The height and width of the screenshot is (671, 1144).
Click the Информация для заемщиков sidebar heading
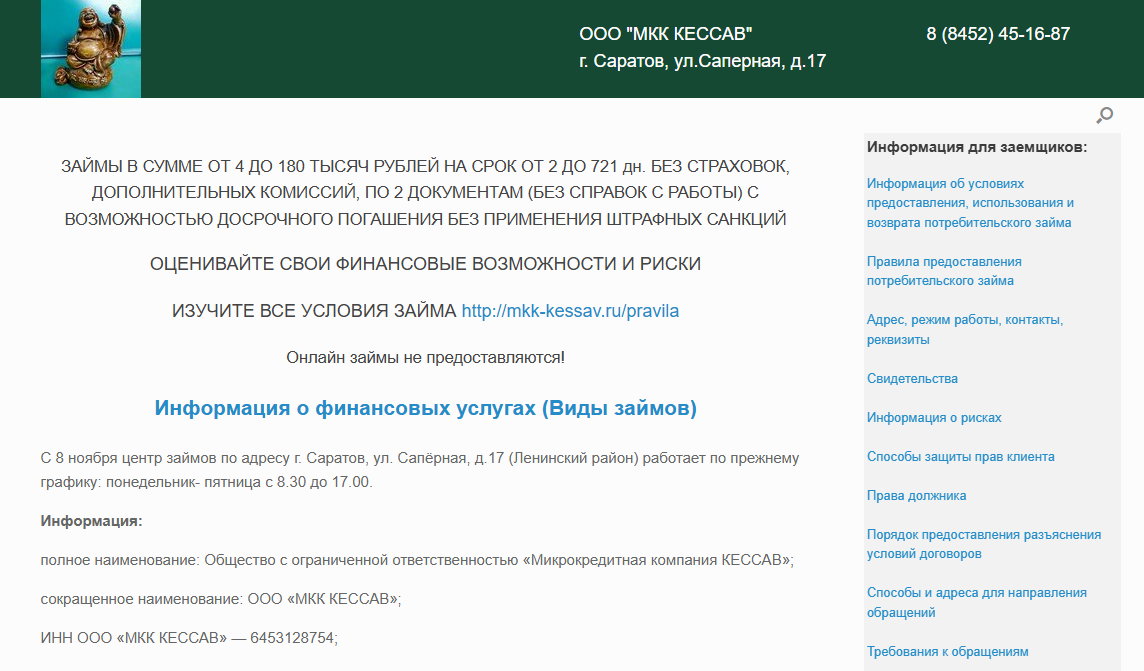(x=976, y=148)
